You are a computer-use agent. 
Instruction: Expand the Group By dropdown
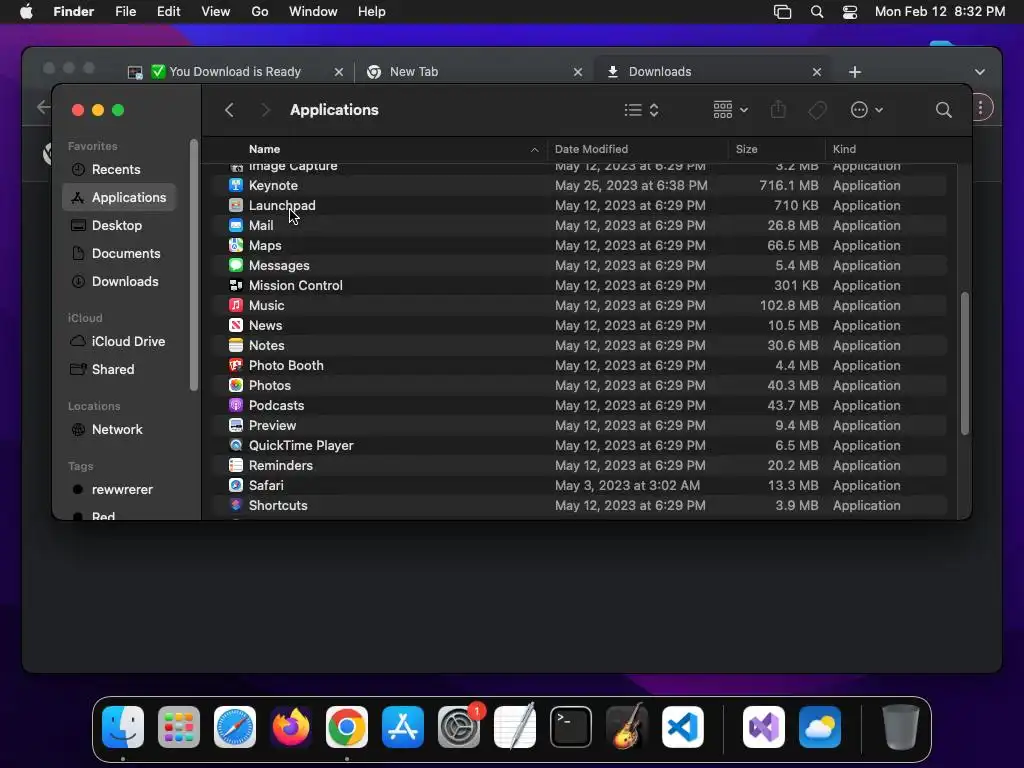pyautogui.click(x=731, y=110)
